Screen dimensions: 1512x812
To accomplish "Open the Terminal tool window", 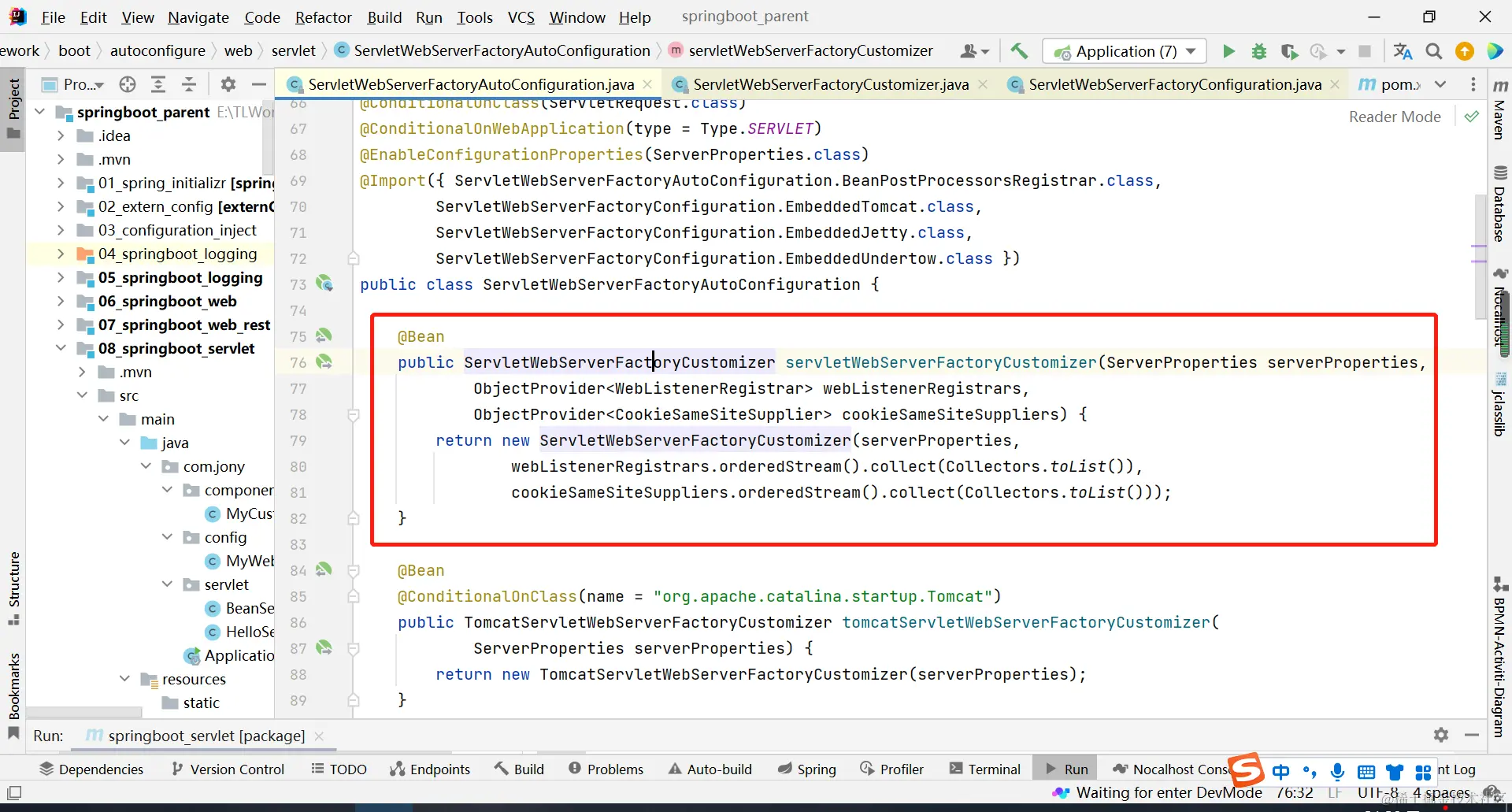I will point(985,769).
